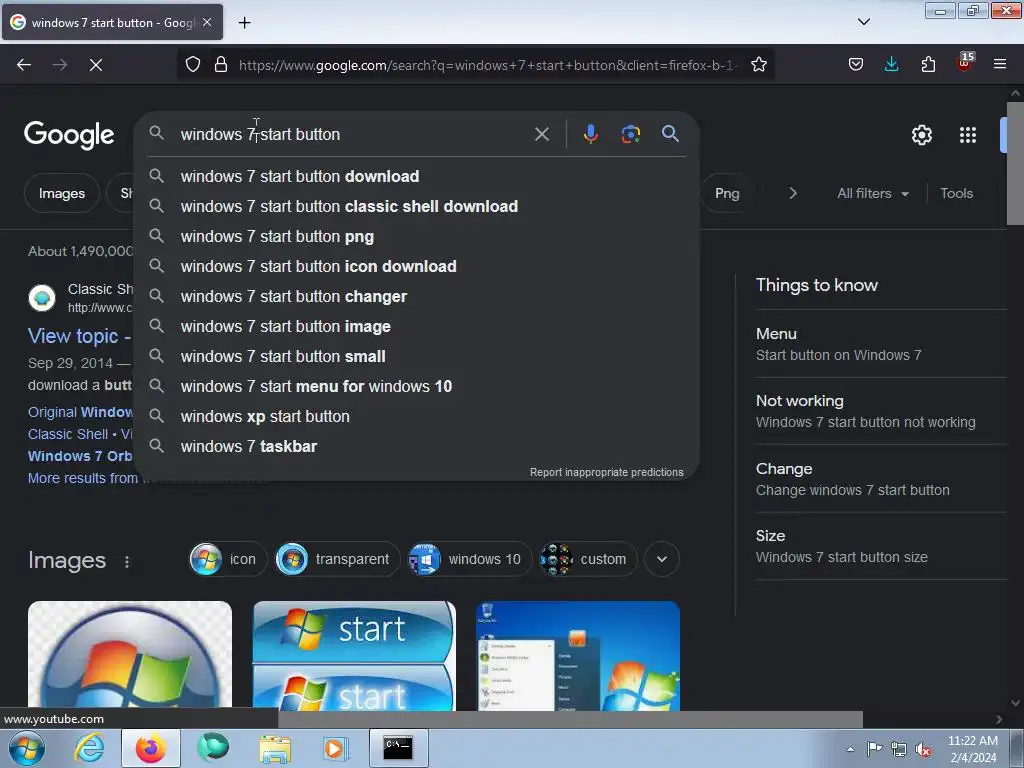Image resolution: width=1024 pixels, height=768 pixels.
Task: Open 'Change' Things to know entry
Action: [x=881, y=479]
